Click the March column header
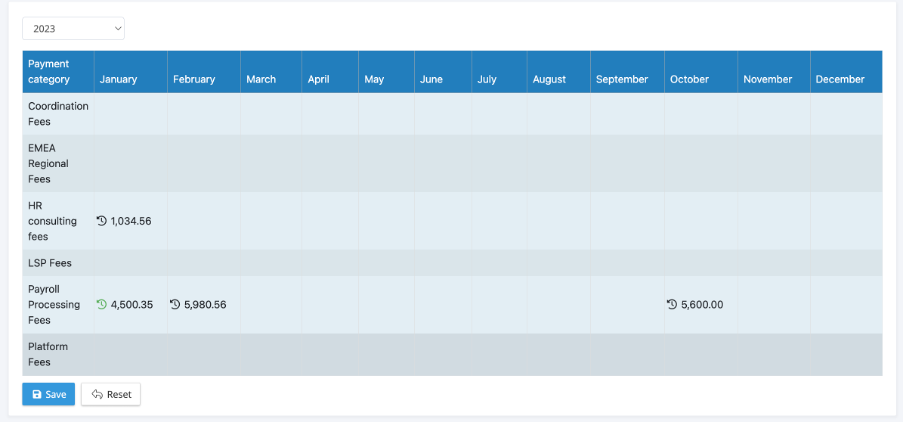This screenshot has height=422, width=904. (271, 71)
